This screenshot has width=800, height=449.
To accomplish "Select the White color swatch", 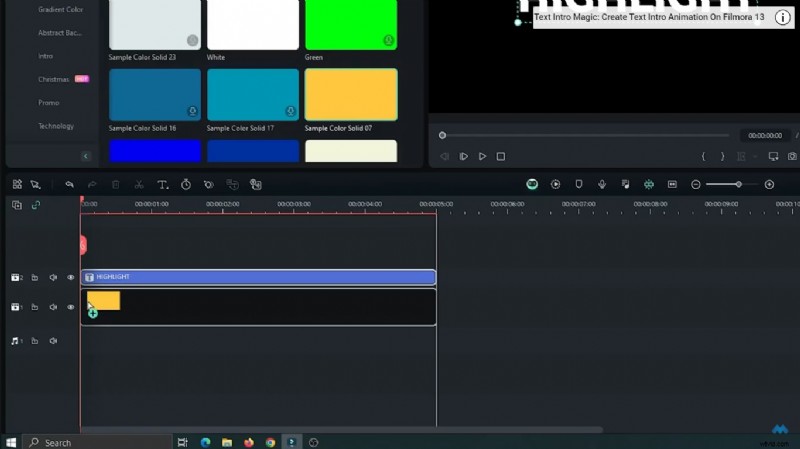I will point(253,24).
